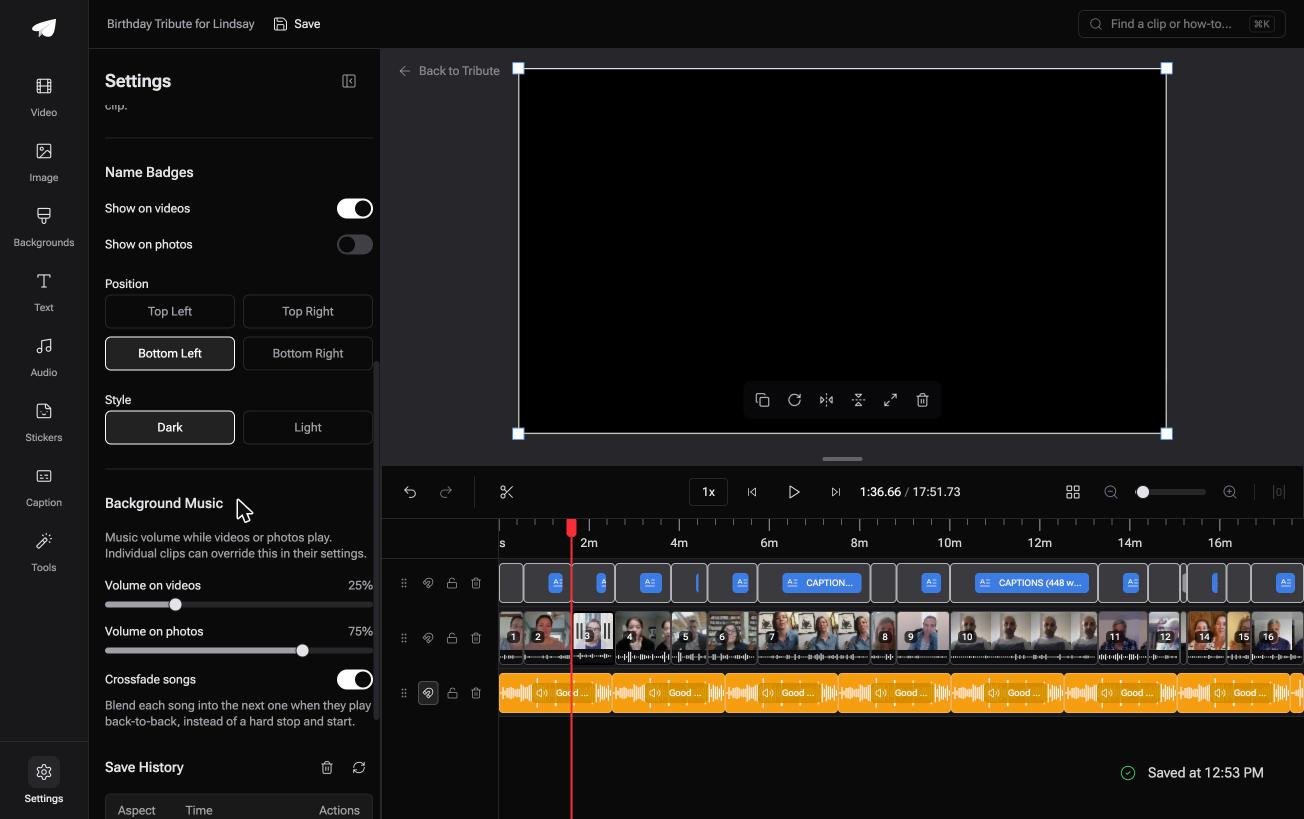
Task: Split clip with the scissors tool
Action: (507, 492)
